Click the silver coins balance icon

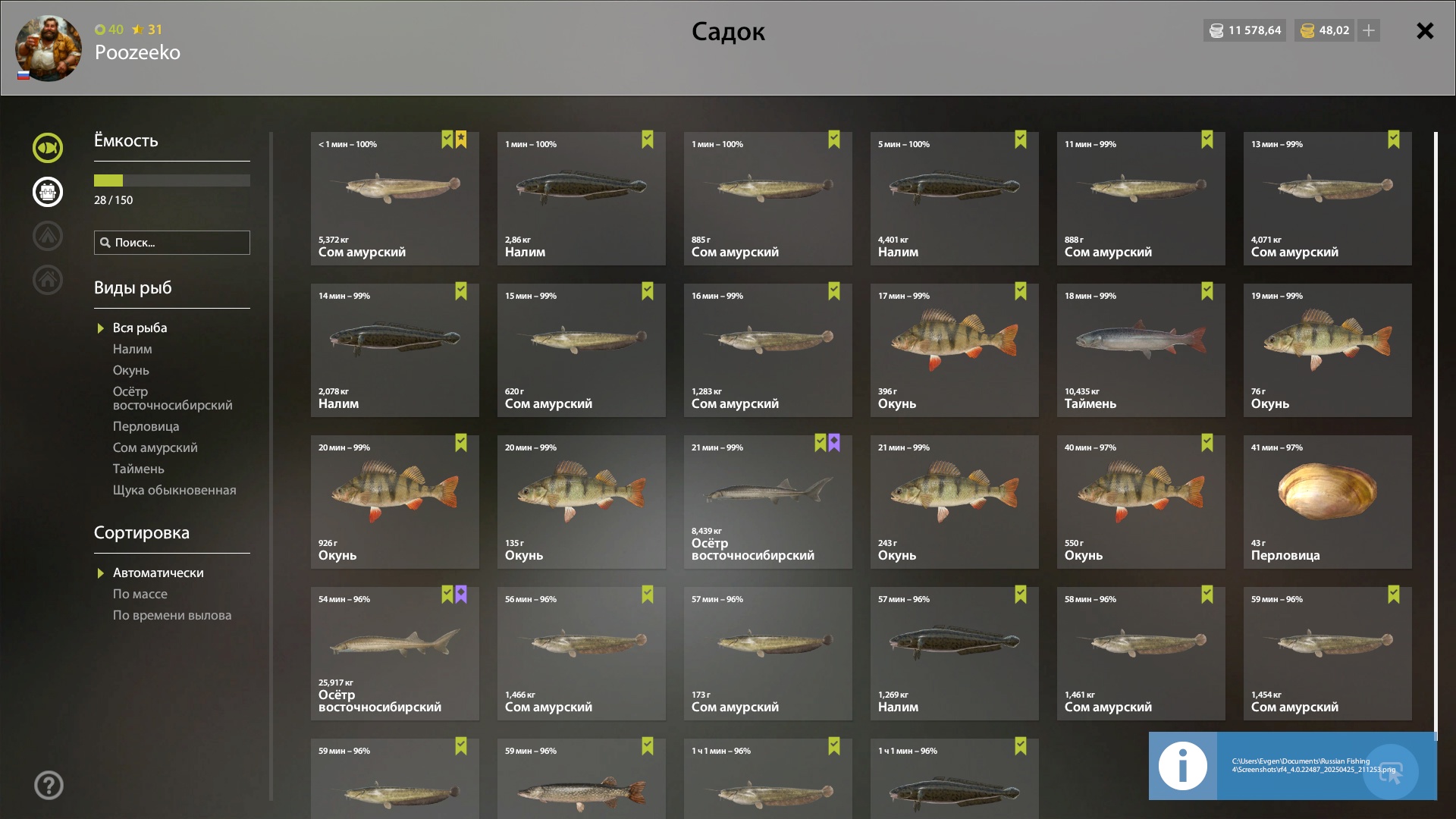coord(1216,30)
